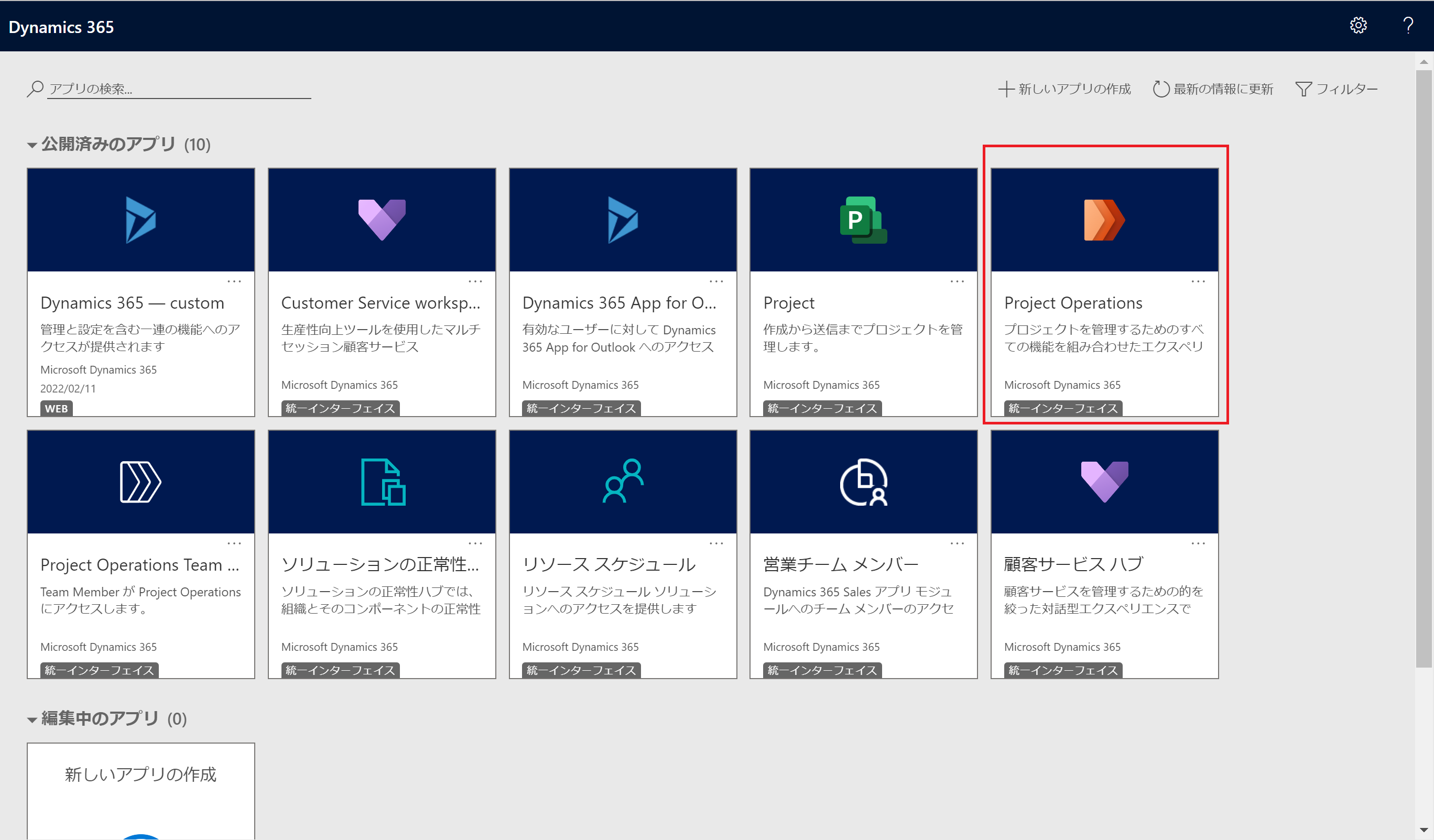Screen dimensions: 1434x840
Task: Open more options for Customer Service workspace
Action: click(475, 281)
